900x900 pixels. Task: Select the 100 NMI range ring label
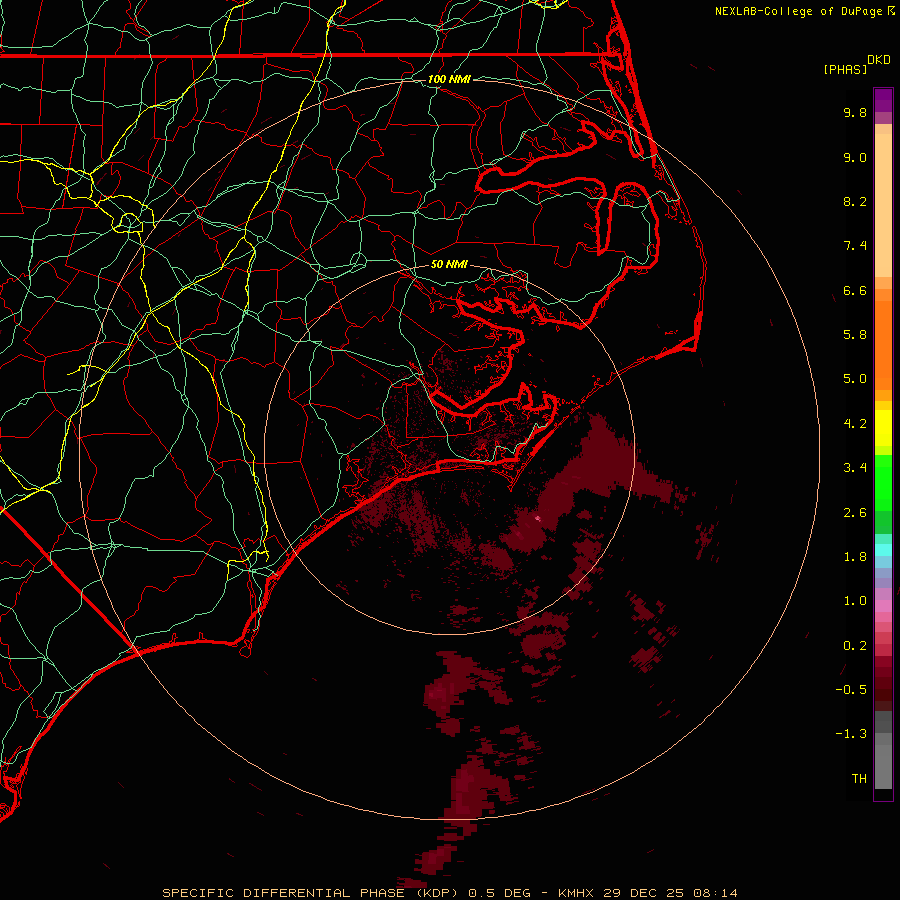(x=449, y=79)
